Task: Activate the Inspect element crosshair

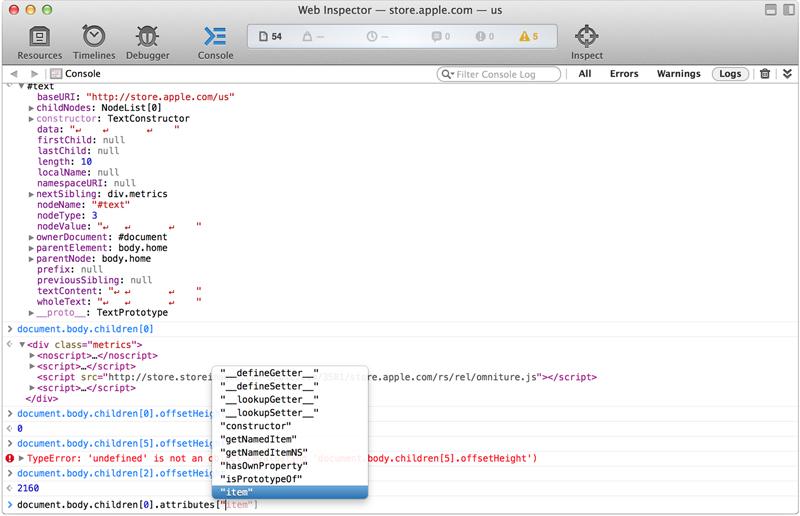Action: tap(586, 42)
